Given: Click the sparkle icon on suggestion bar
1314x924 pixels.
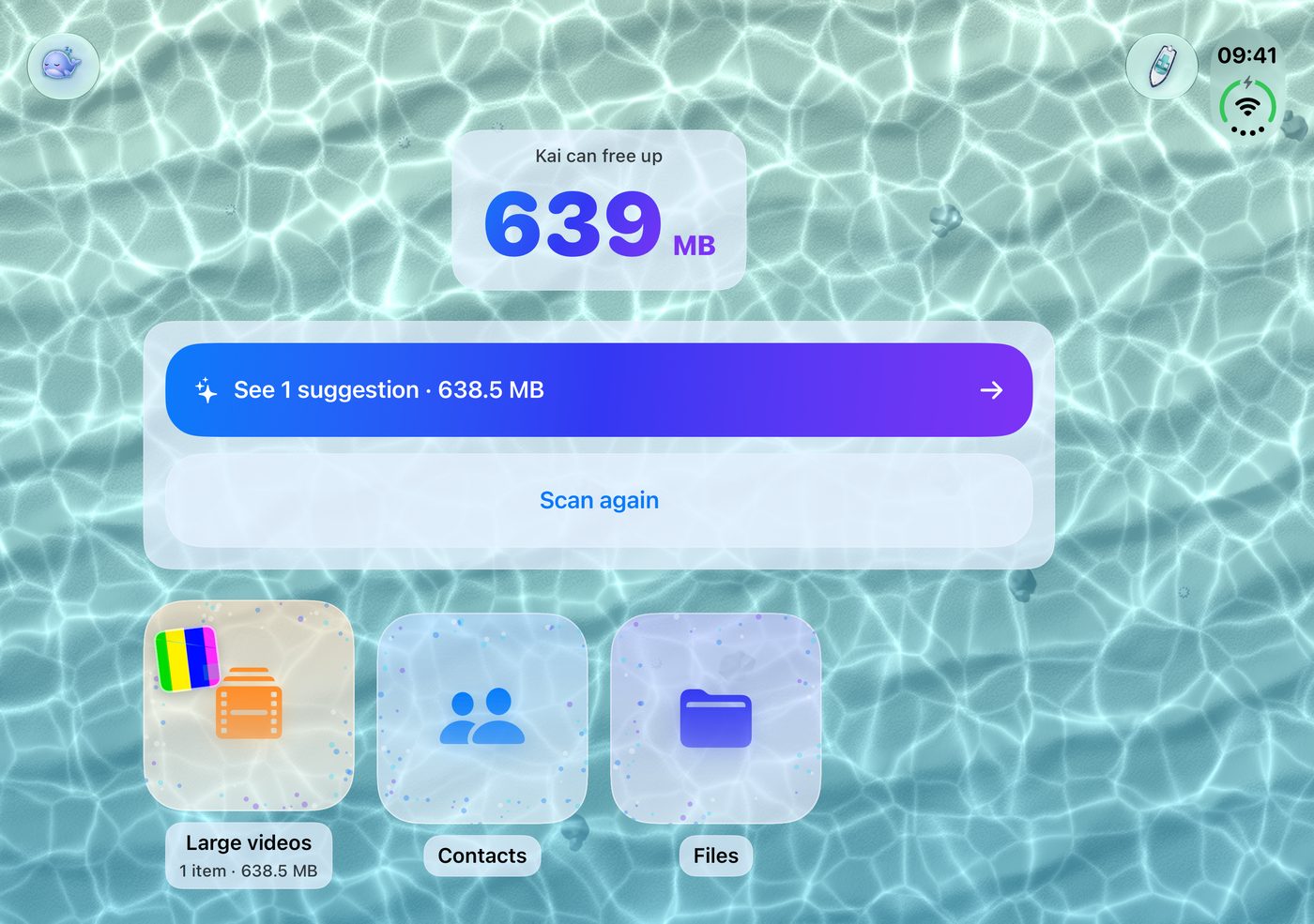Looking at the screenshot, I should pyautogui.click(x=206, y=390).
